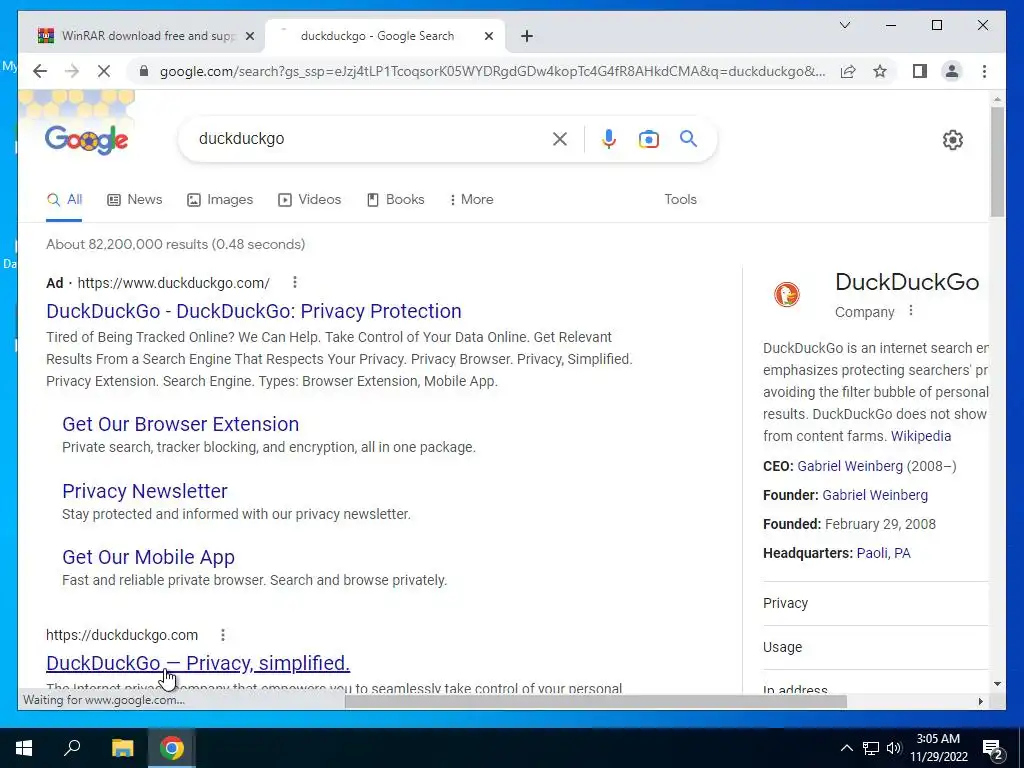Click horizontal scrollbar right arrow
This screenshot has width=1024, height=768.
point(980,701)
